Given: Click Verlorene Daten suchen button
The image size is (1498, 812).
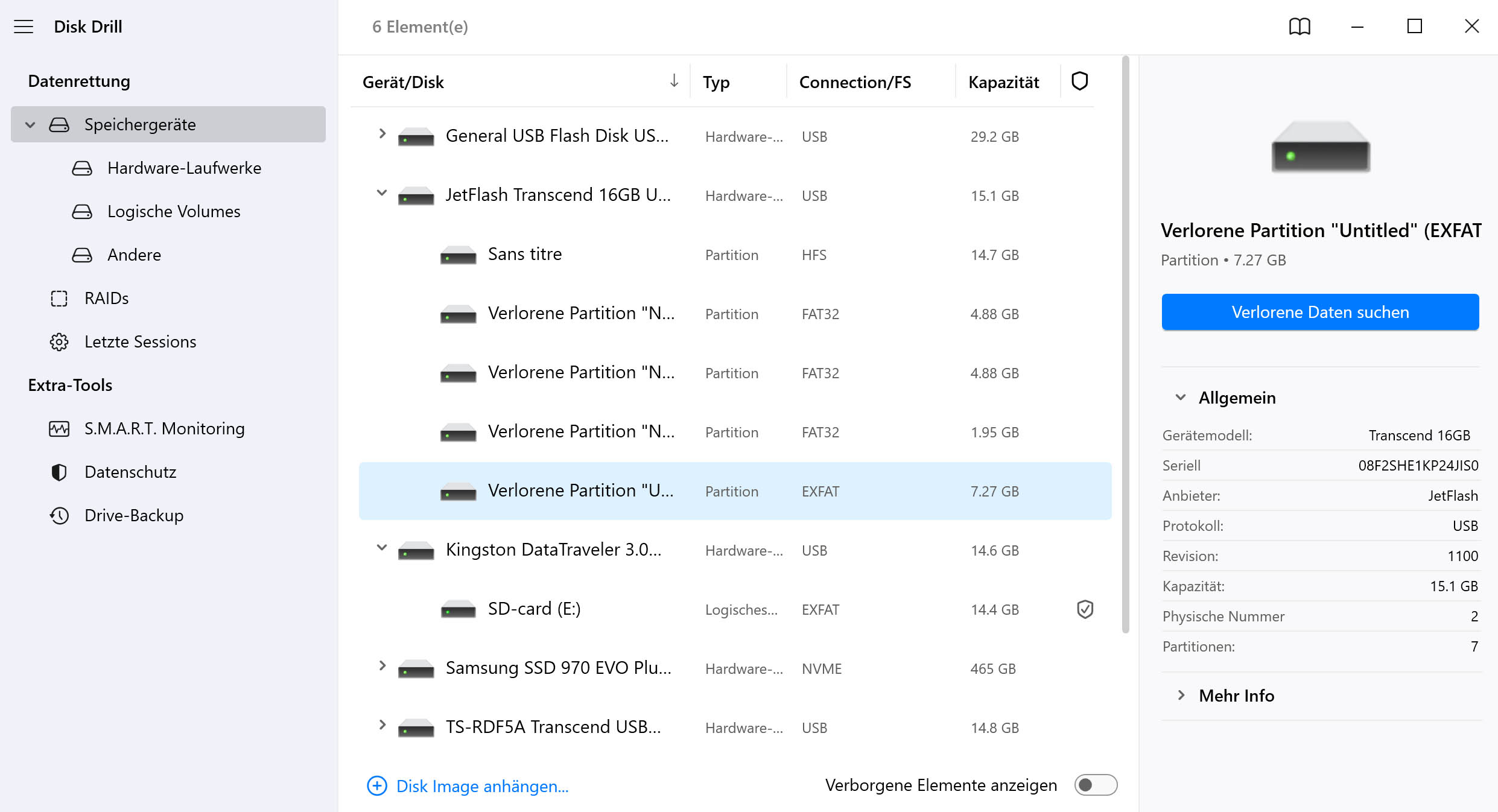Looking at the screenshot, I should point(1320,312).
